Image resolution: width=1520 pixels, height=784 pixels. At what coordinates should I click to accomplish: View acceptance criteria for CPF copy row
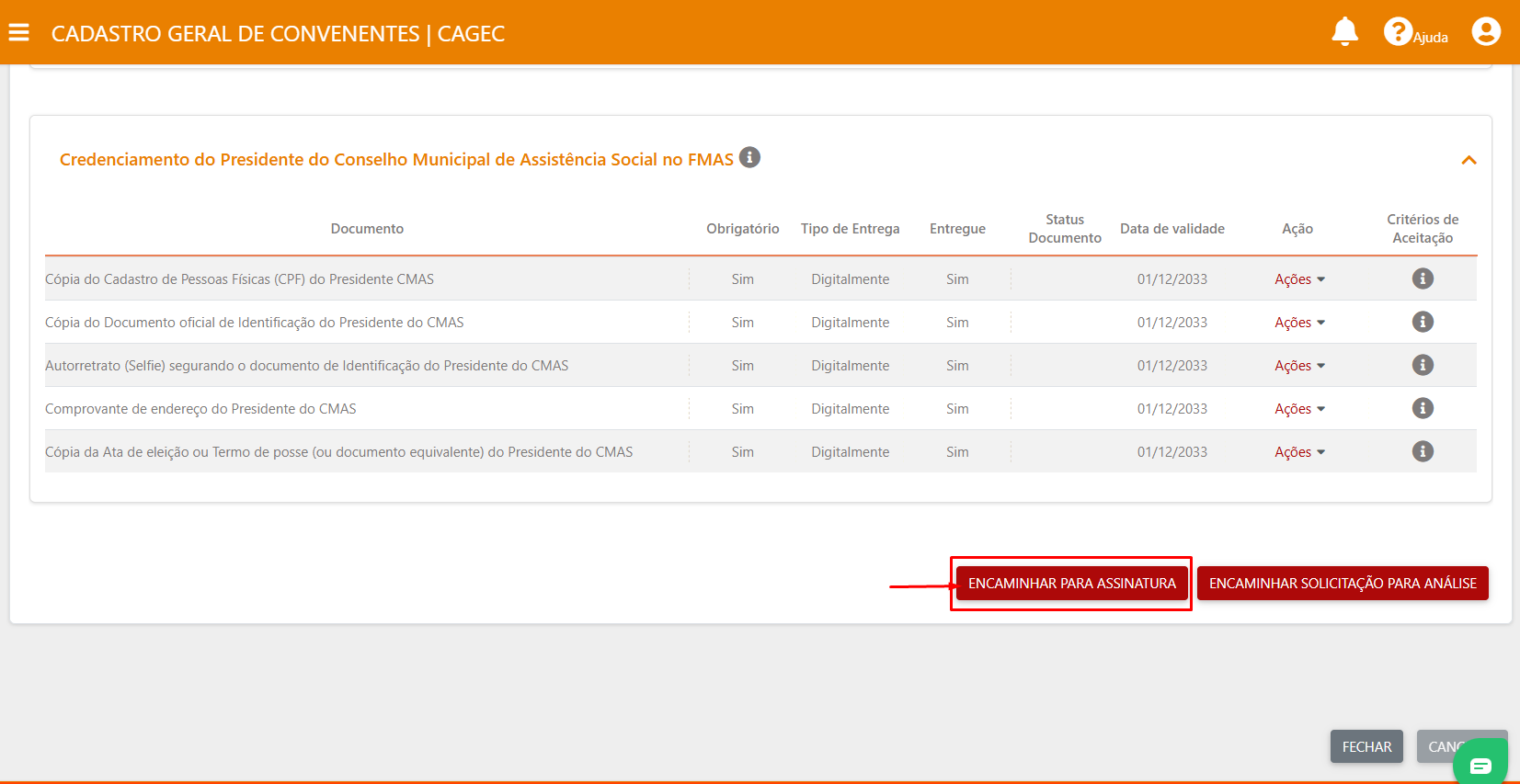click(1422, 278)
